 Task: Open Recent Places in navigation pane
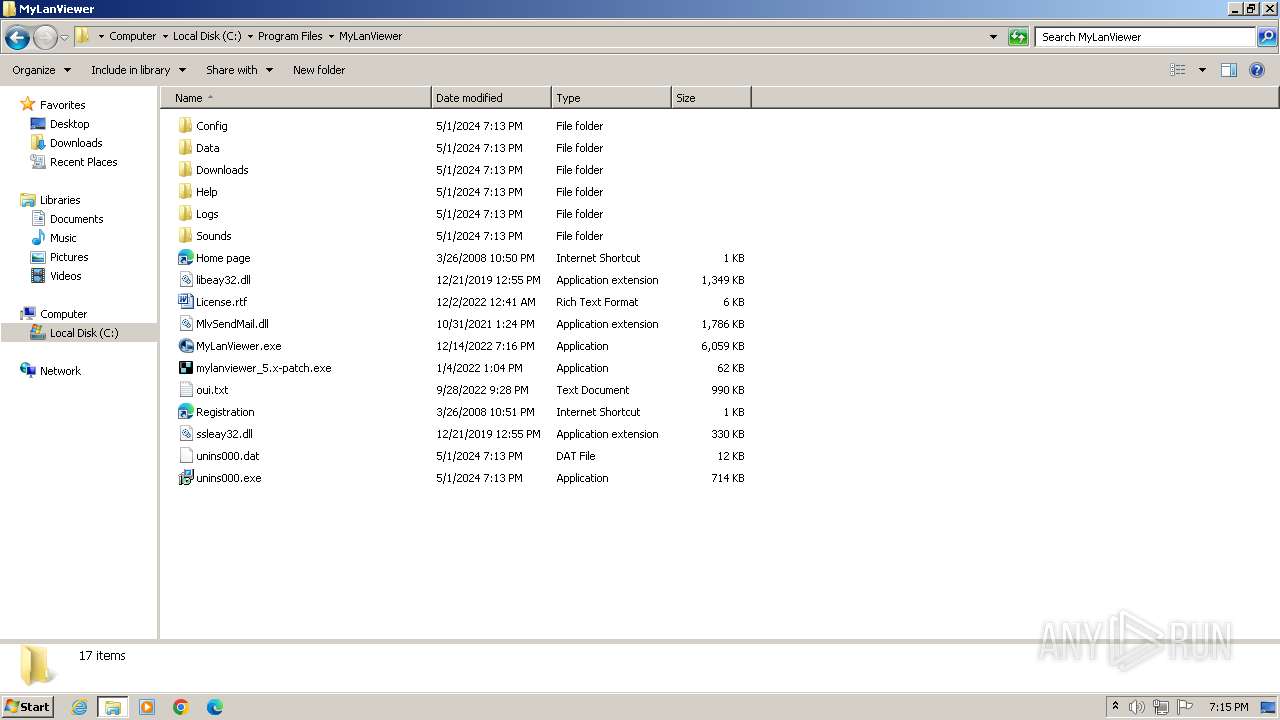[83, 162]
